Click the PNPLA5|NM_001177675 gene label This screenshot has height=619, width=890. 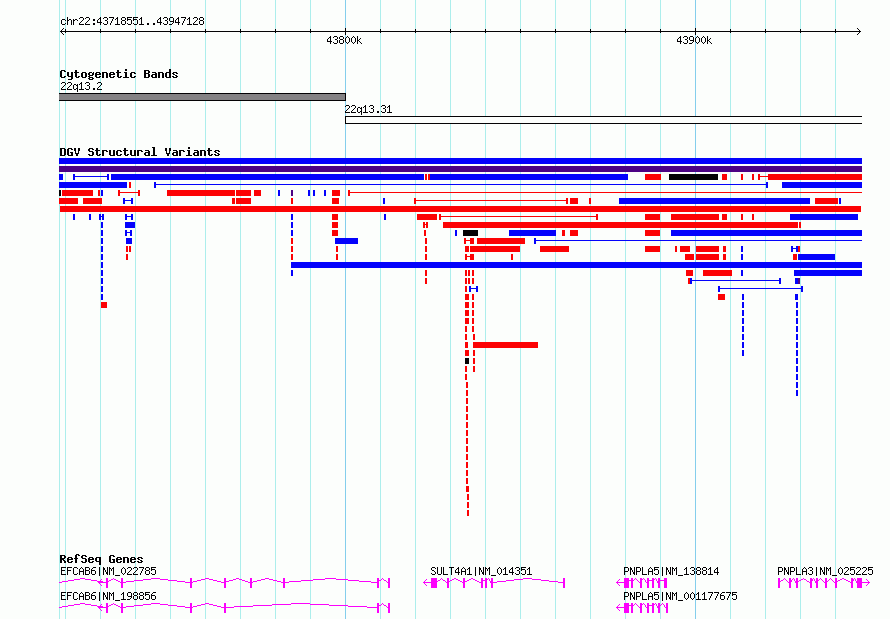click(680, 596)
